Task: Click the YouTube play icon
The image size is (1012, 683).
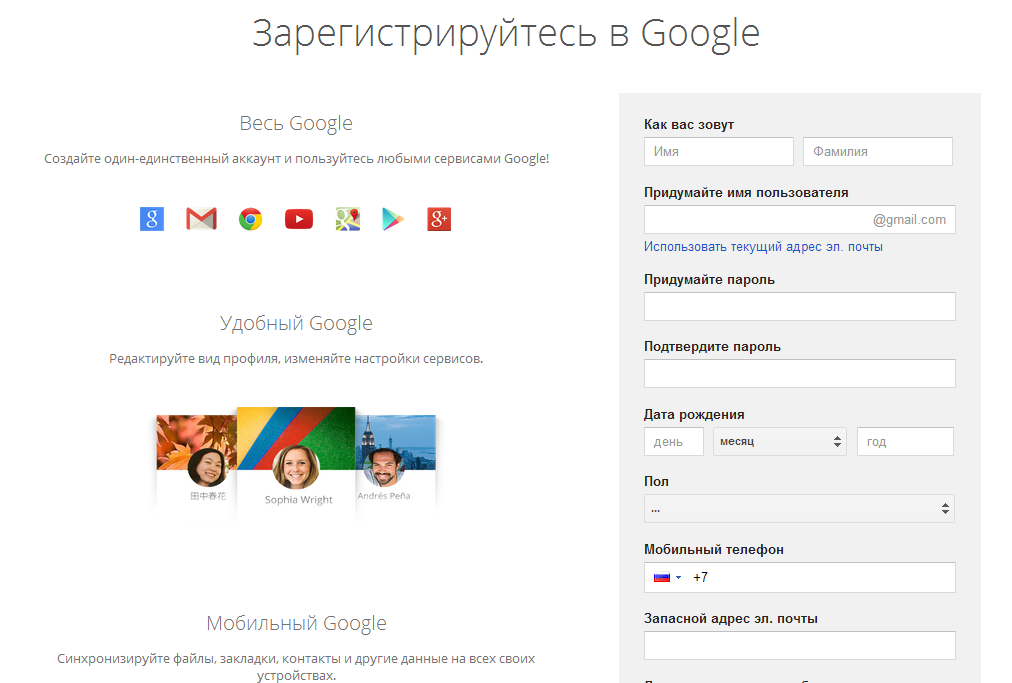Action: 299,219
